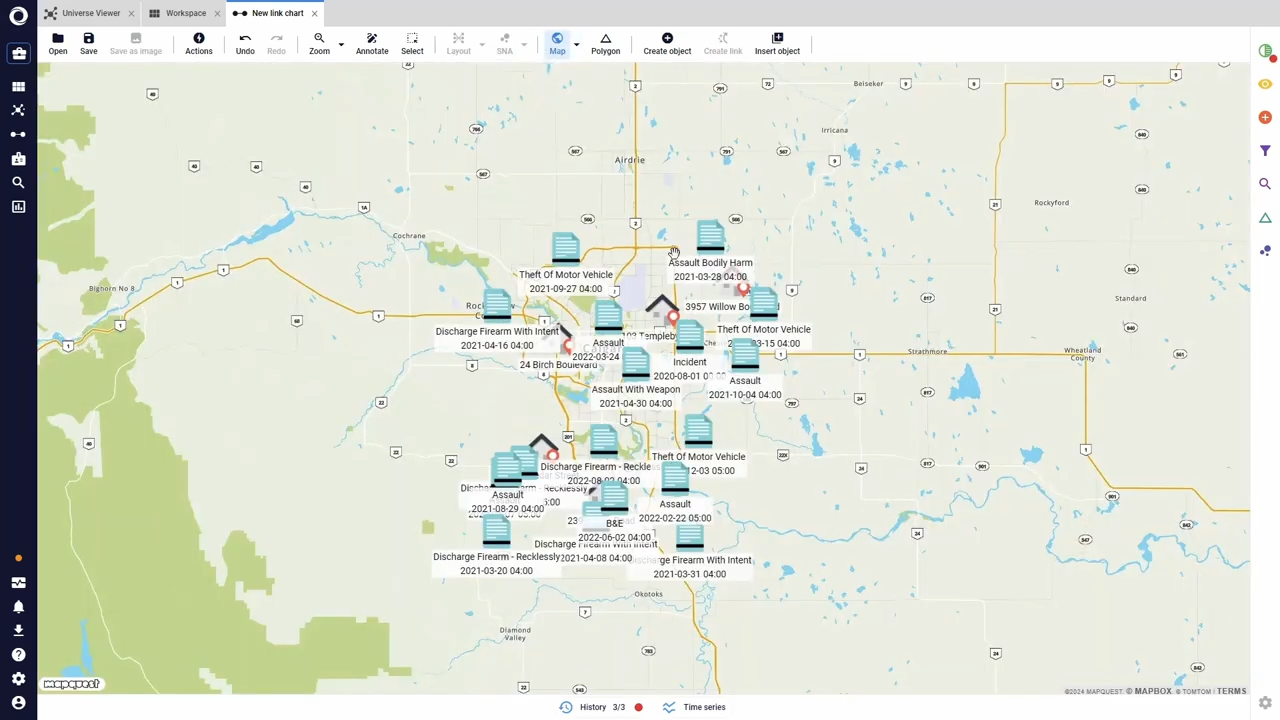Click the orange plus icon on right rail
The width and height of the screenshot is (1280, 720).
pyautogui.click(x=1265, y=117)
